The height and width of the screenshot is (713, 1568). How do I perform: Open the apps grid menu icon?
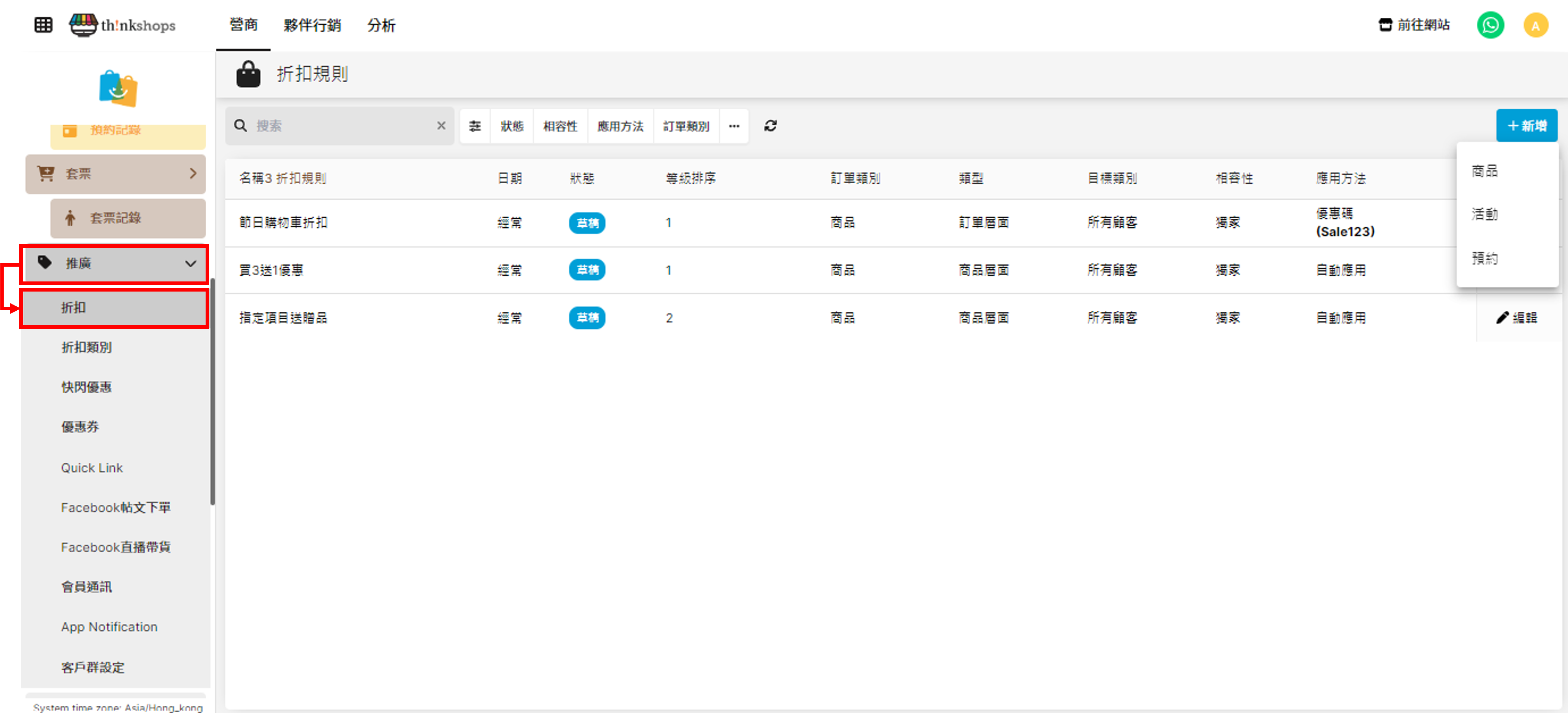(x=43, y=25)
